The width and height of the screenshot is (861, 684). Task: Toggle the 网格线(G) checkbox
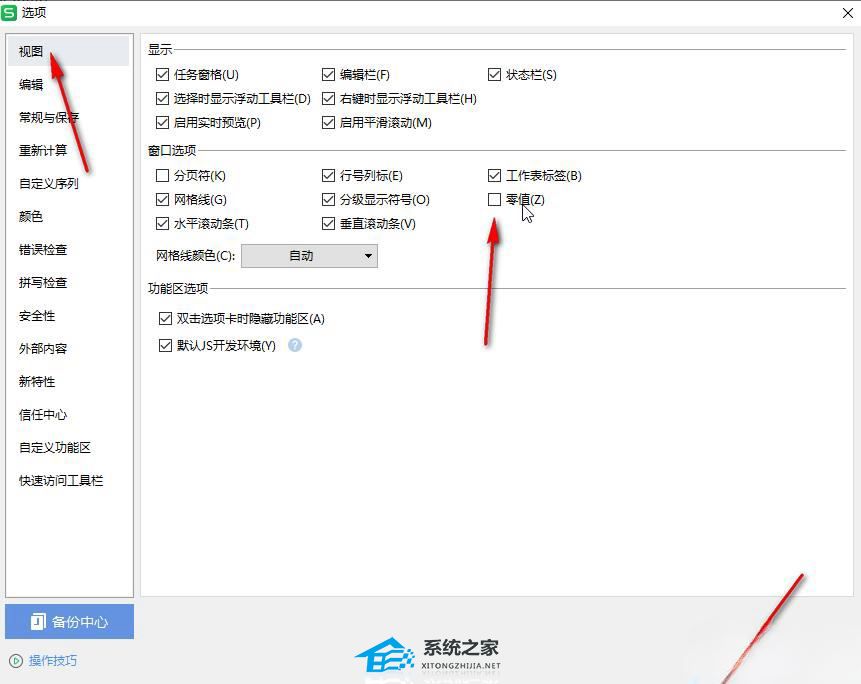162,200
